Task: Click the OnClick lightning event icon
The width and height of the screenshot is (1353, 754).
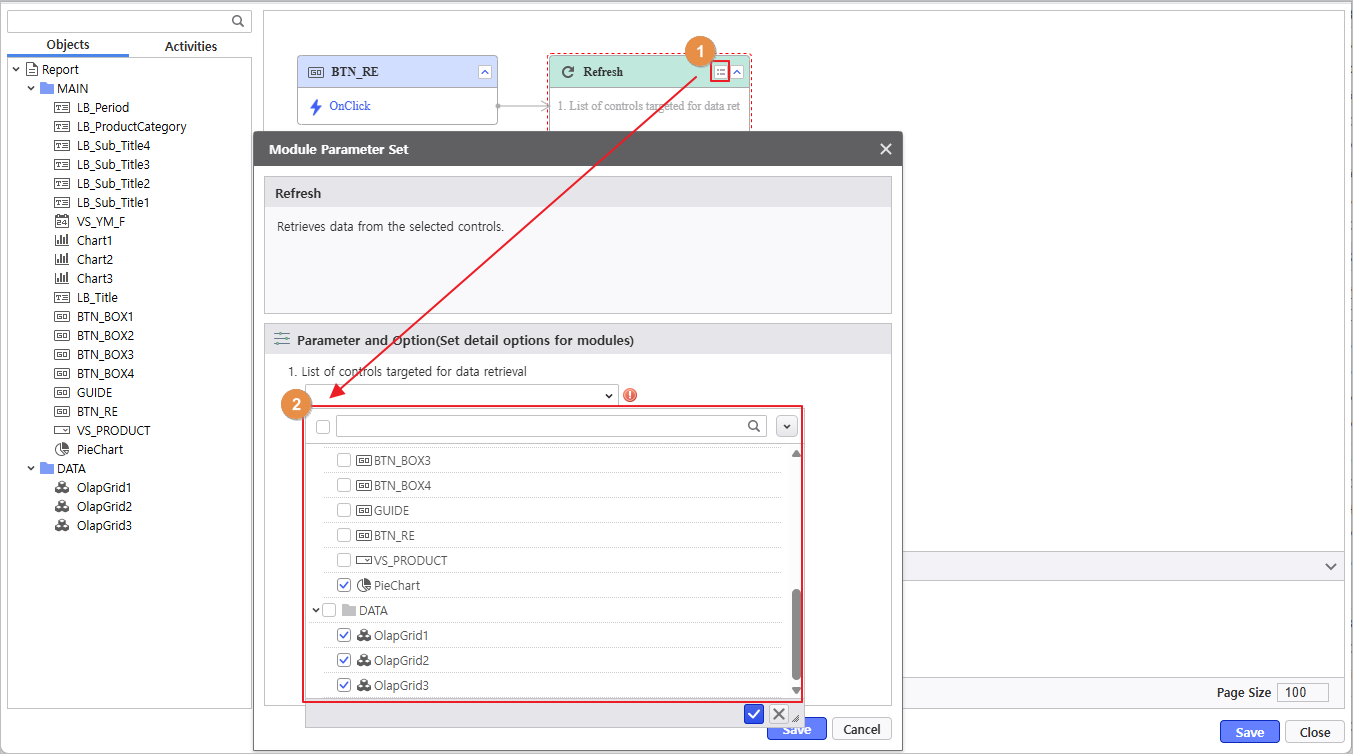Action: [316, 106]
